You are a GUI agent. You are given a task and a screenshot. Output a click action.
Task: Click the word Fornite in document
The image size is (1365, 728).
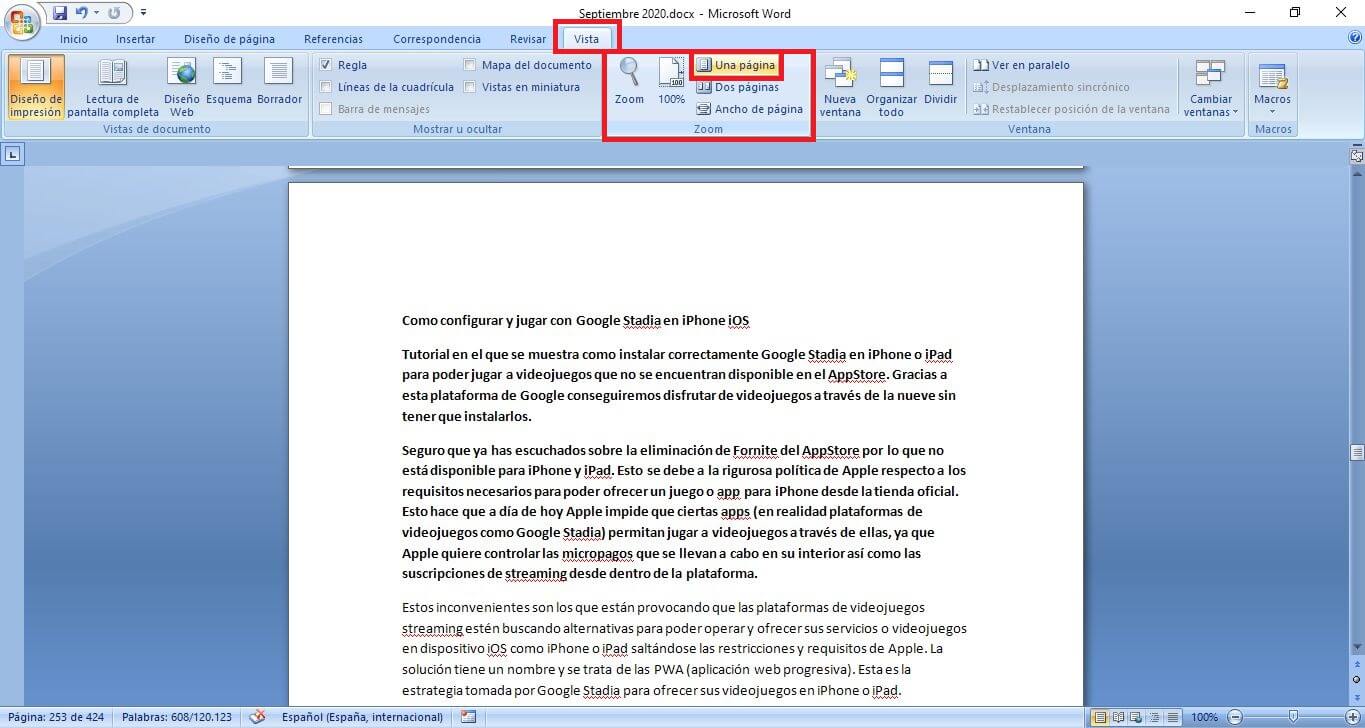(755, 450)
